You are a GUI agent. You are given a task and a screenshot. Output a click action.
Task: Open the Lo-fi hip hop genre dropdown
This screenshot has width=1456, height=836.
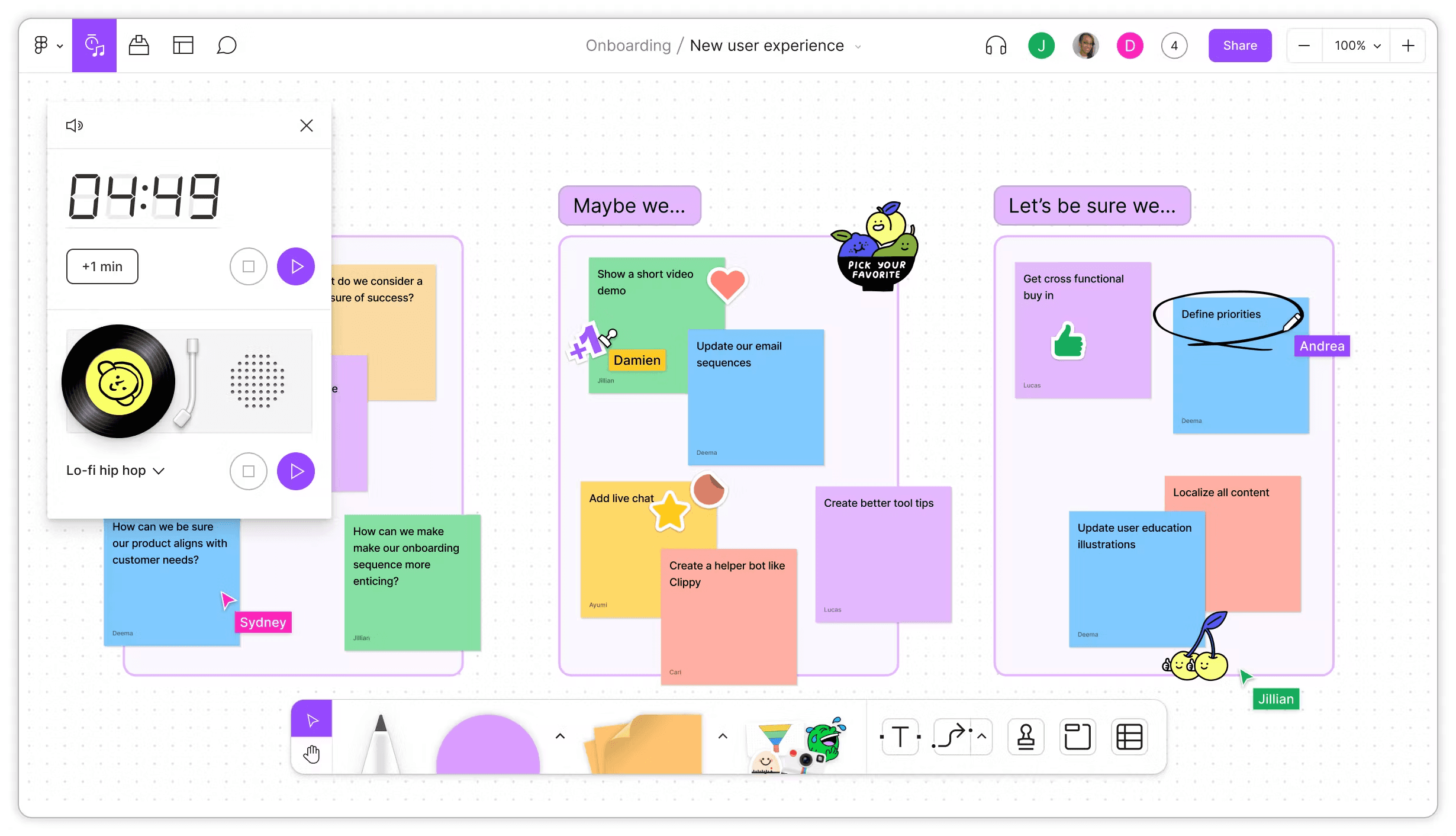click(115, 471)
